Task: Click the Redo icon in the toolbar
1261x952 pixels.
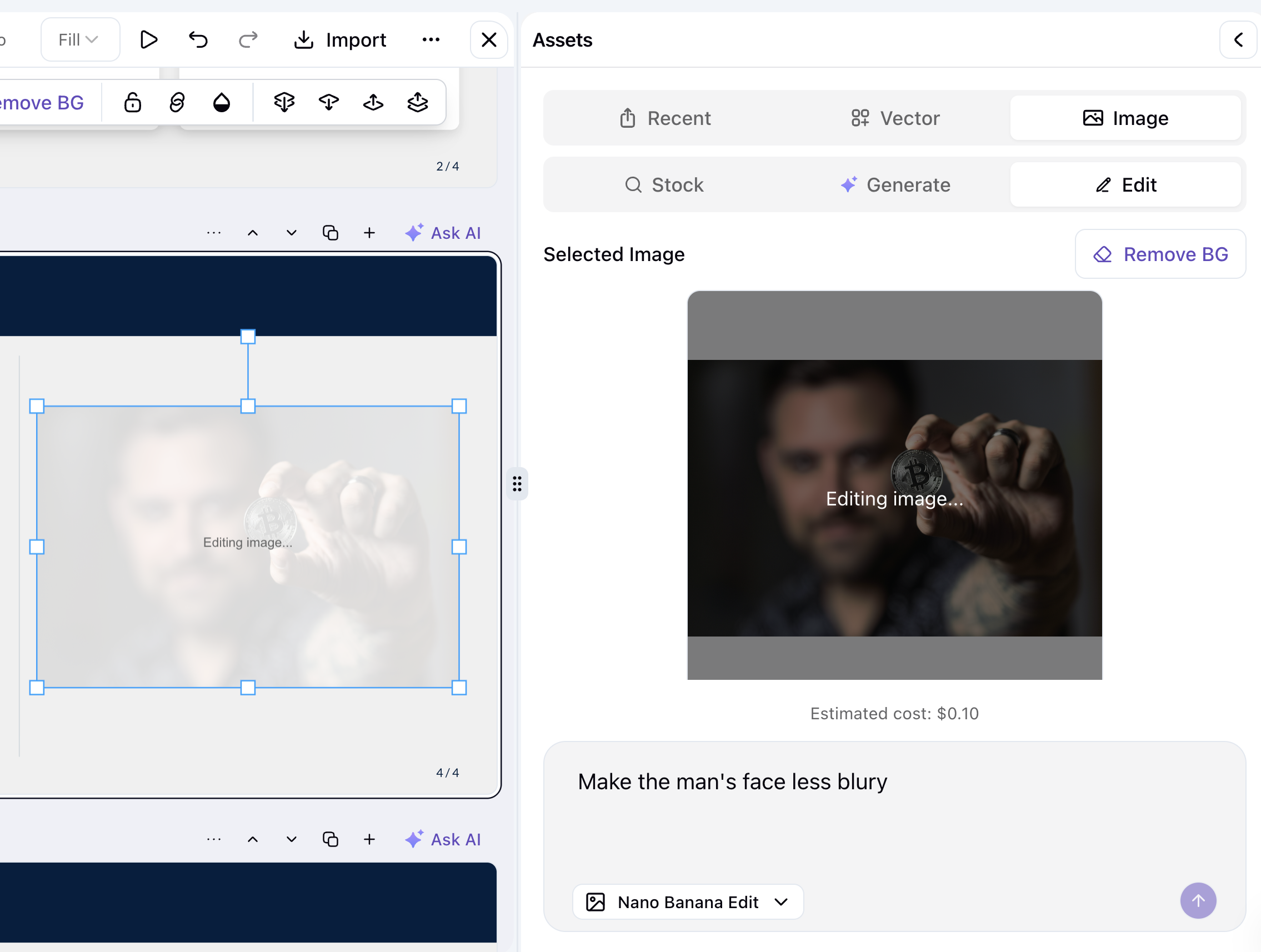Action: click(247, 39)
